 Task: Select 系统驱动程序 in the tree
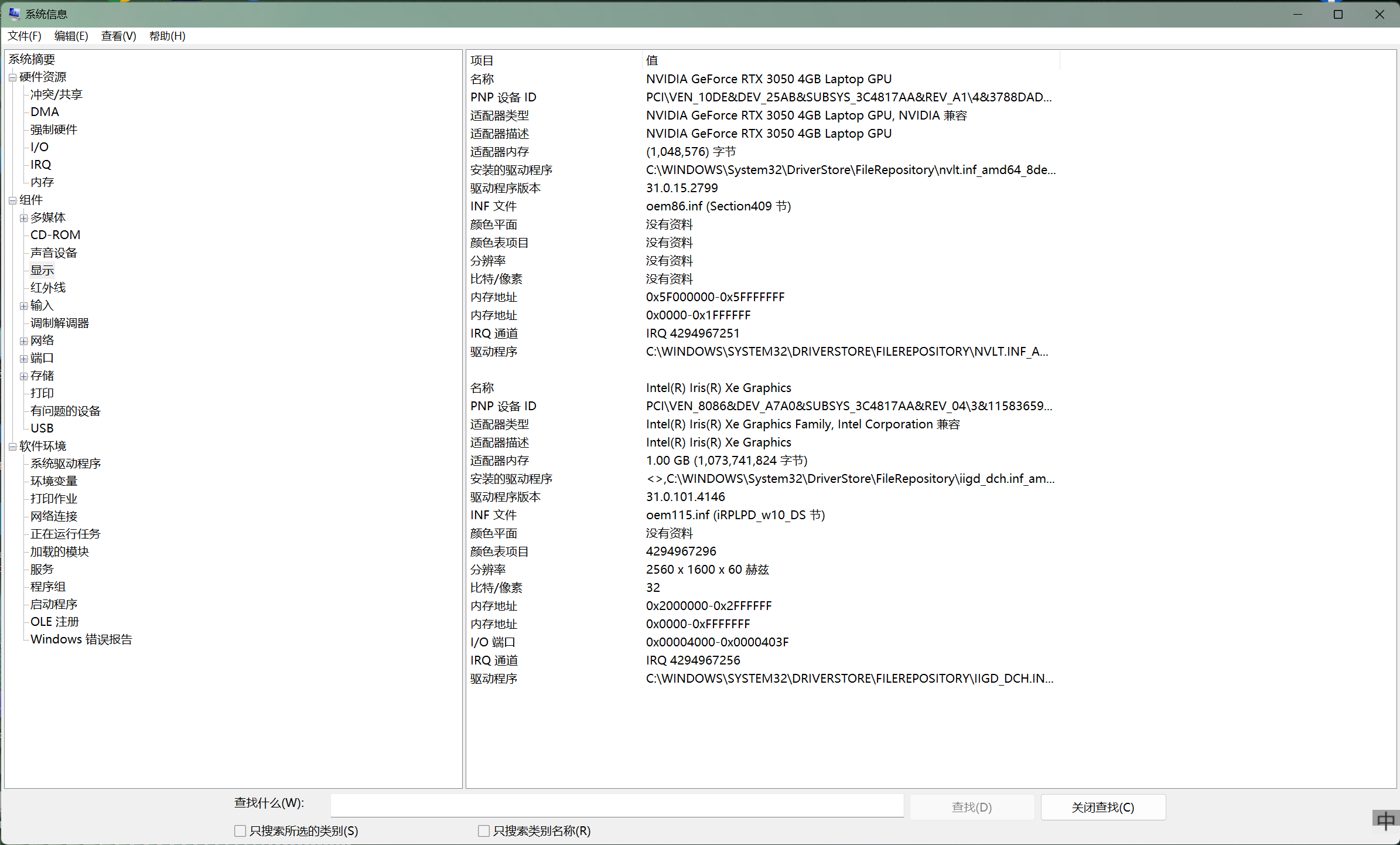click(x=65, y=464)
